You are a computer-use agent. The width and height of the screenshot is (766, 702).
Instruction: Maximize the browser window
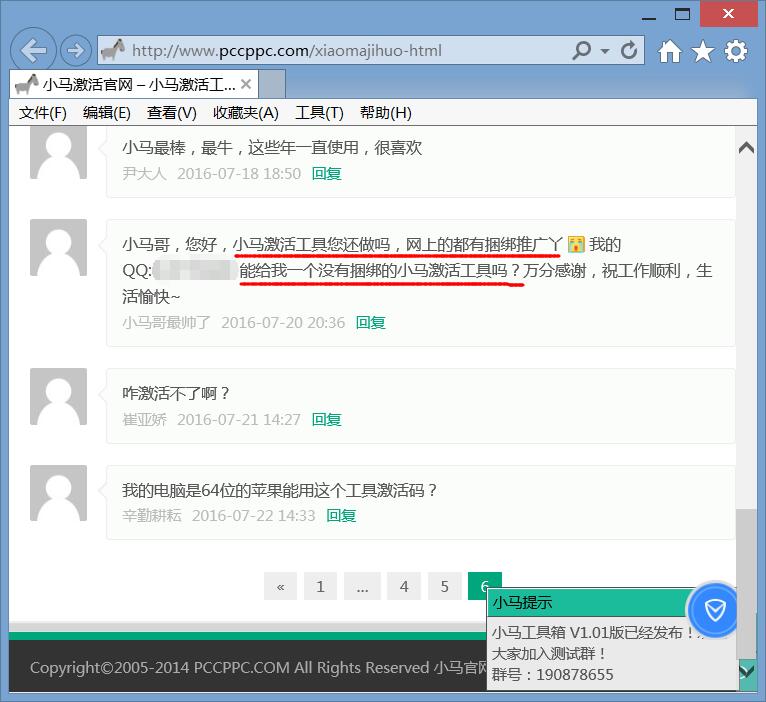[x=682, y=14]
